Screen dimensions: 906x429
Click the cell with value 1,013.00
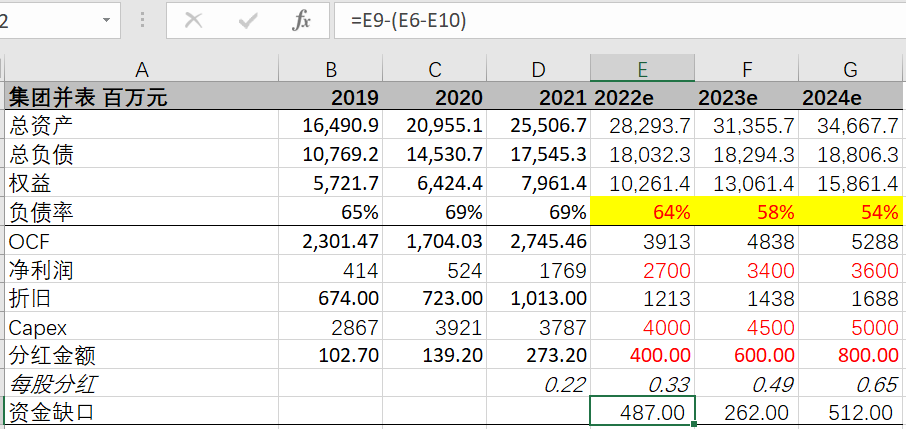click(539, 298)
